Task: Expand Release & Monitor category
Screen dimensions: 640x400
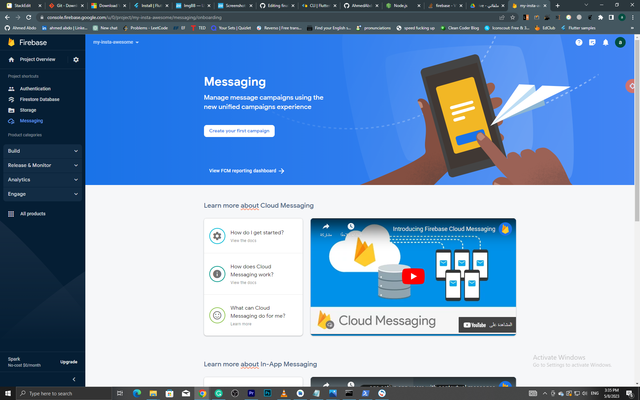Action: pyautogui.click(x=42, y=165)
